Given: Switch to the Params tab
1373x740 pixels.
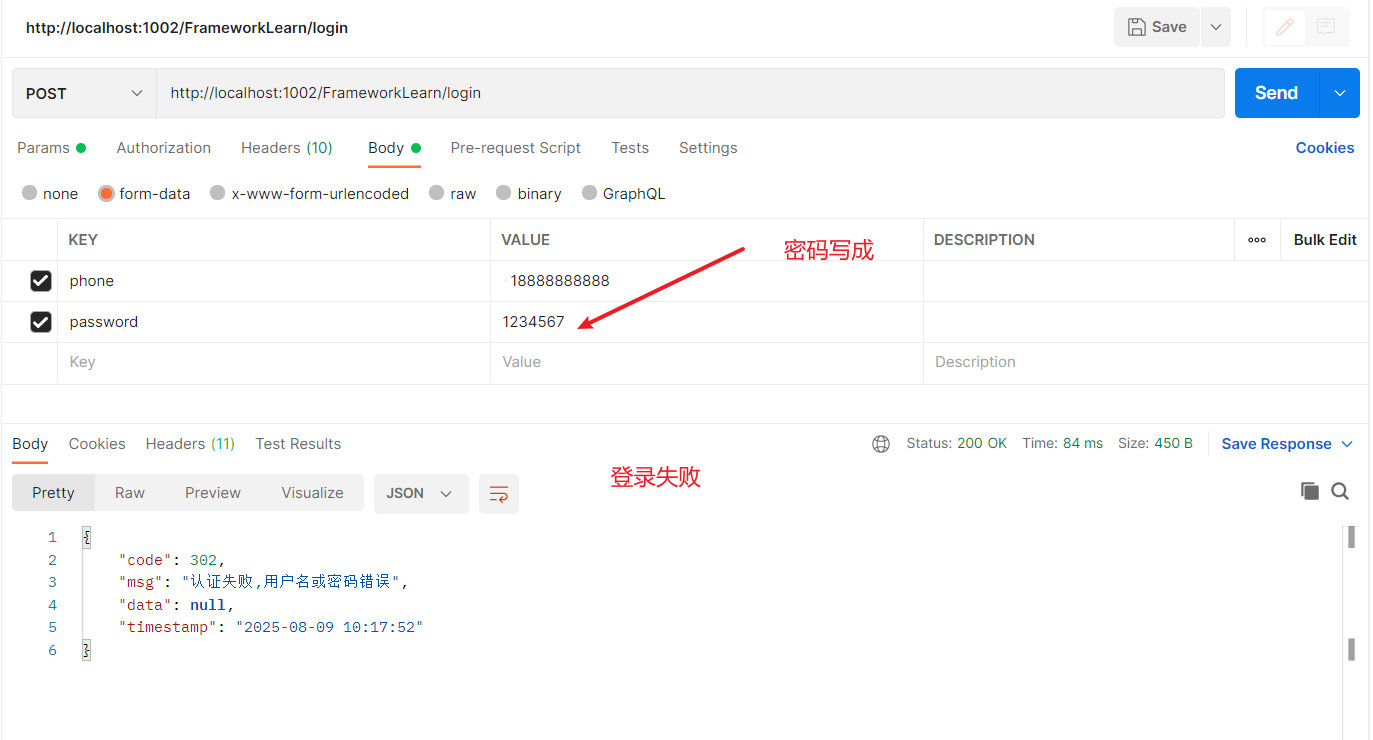Looking at the screenshot, I should tap(51, 148).
